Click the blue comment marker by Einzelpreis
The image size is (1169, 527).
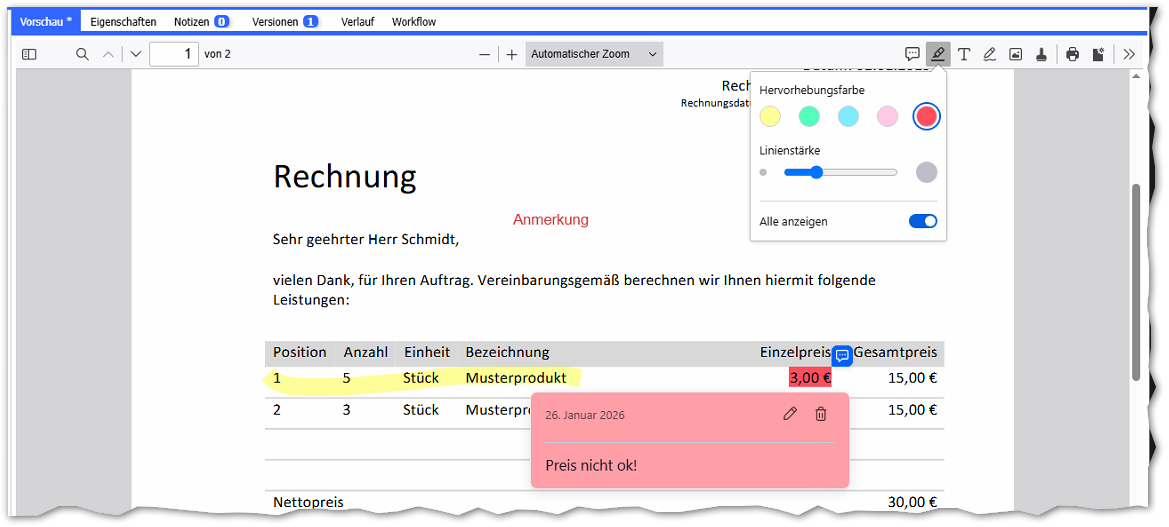[842, 356]
